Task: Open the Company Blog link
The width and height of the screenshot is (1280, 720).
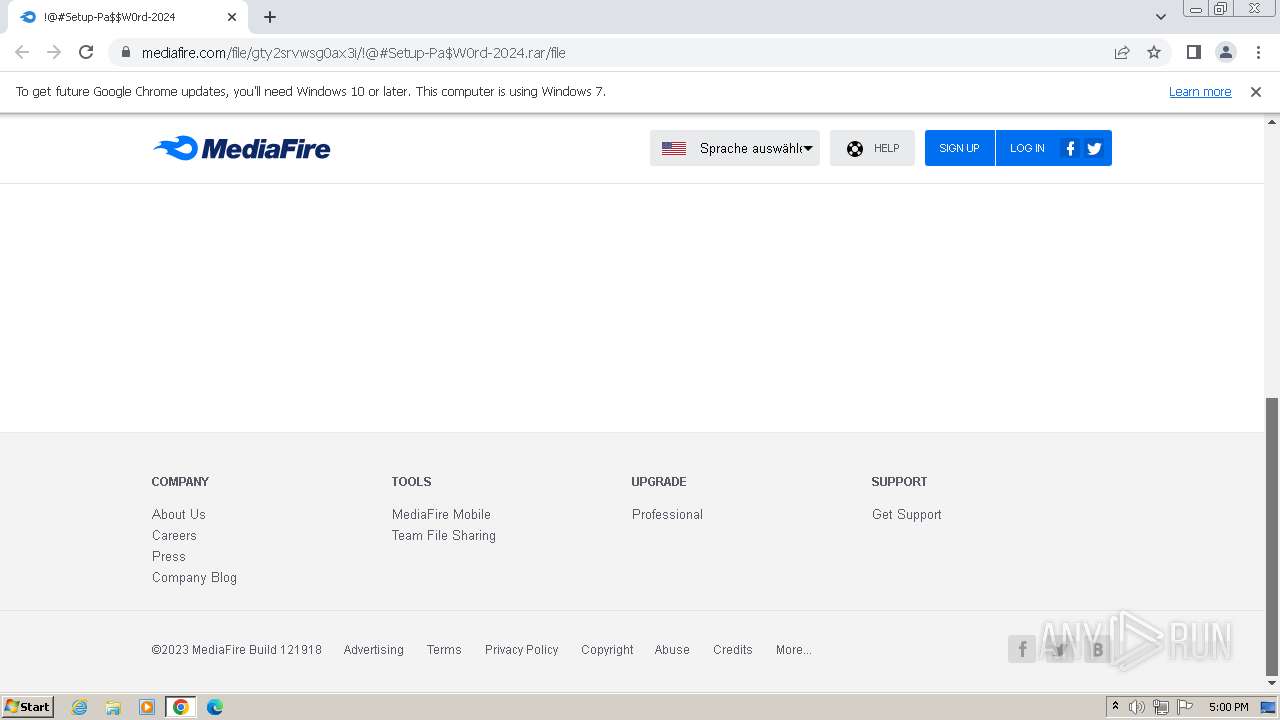Action: [x=194, y=577]
